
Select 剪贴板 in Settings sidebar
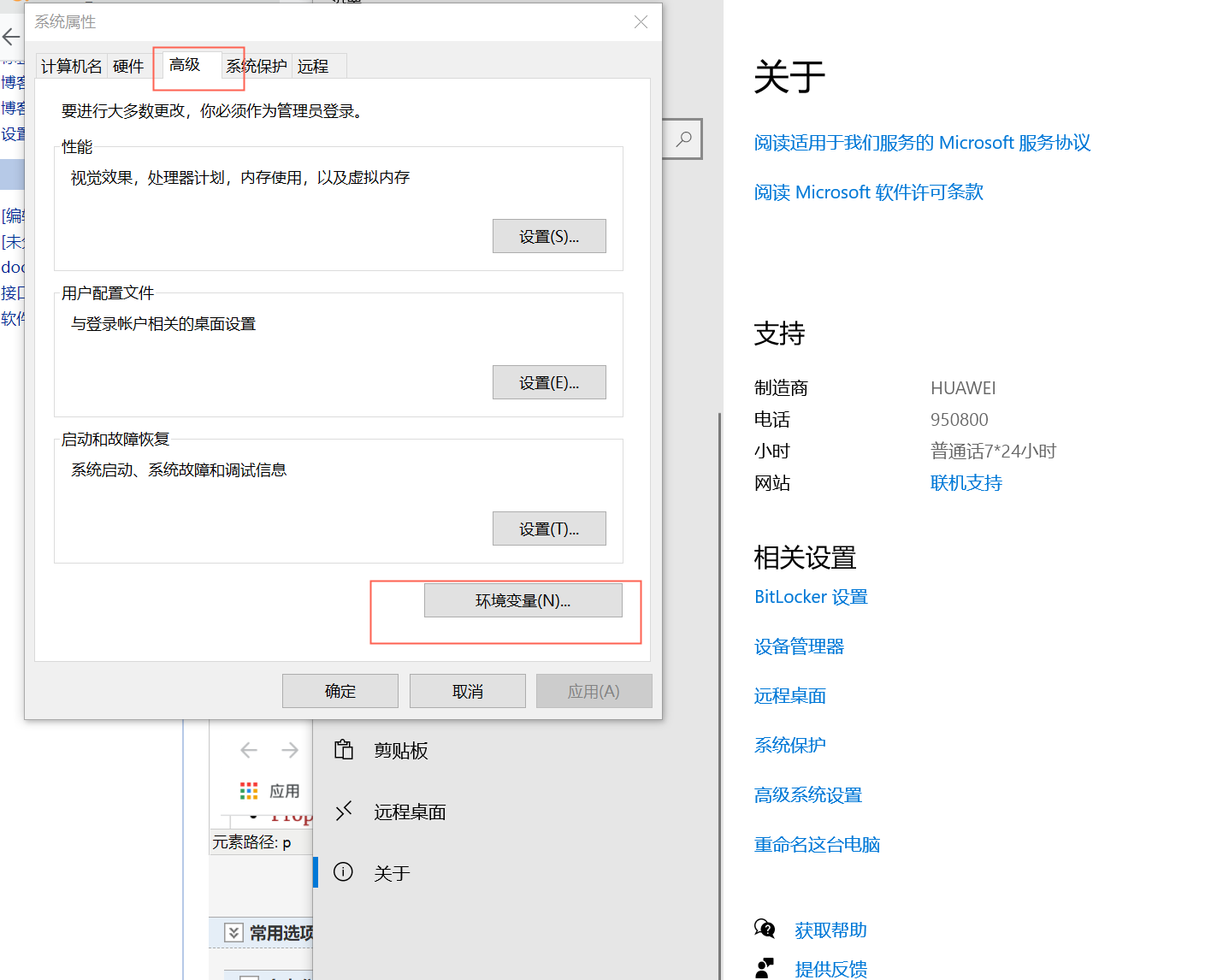[x=517, y=751]
